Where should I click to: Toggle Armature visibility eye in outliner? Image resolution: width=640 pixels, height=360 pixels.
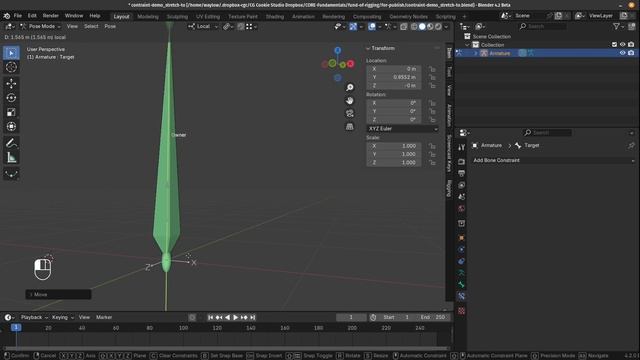click(622, 53)
